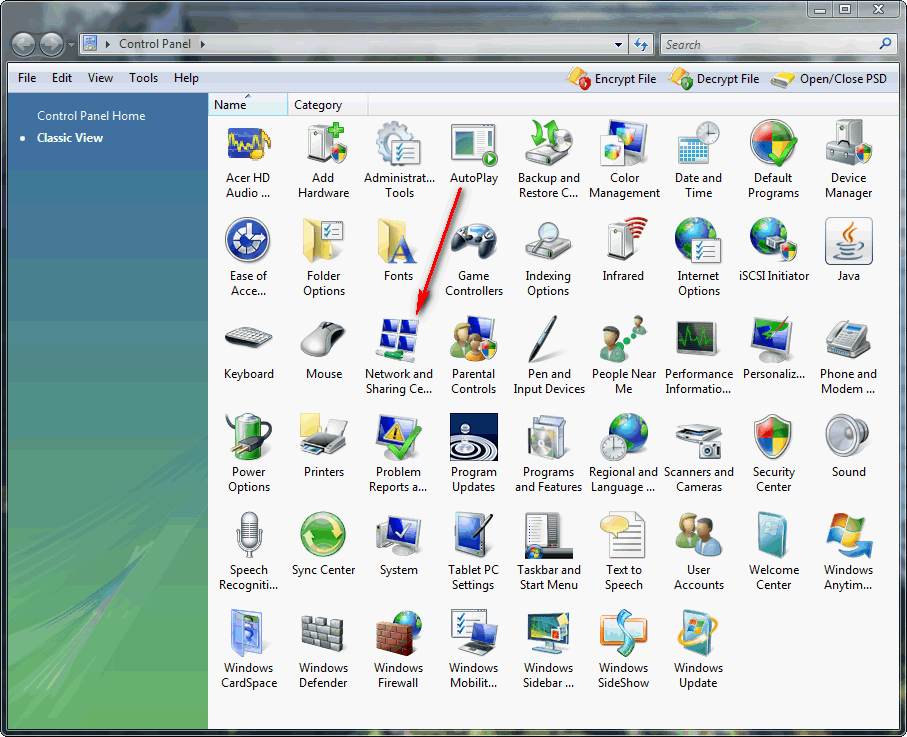Click the Decrypt File toolbar button
This screenshot has width=907, height=737.
tap(714, 79)
